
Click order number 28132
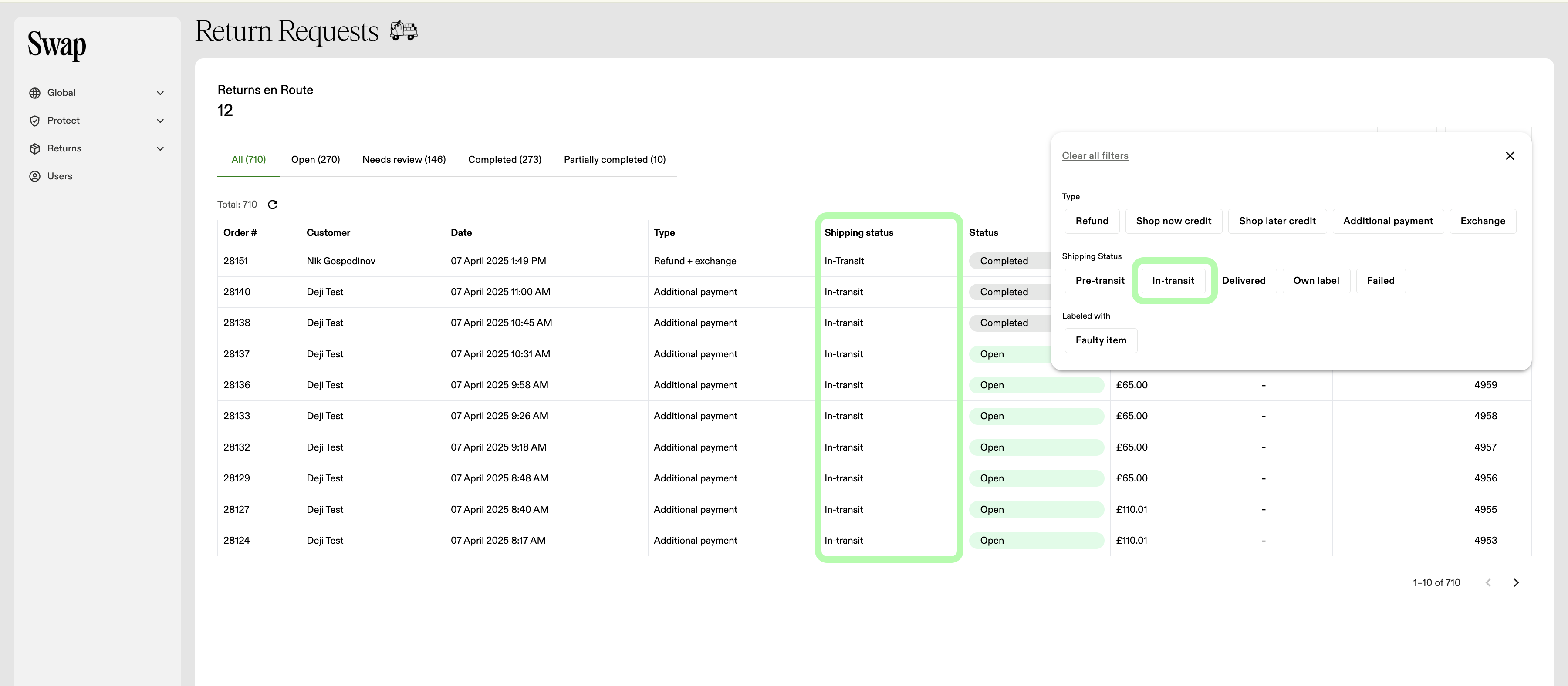pos(236,447)
